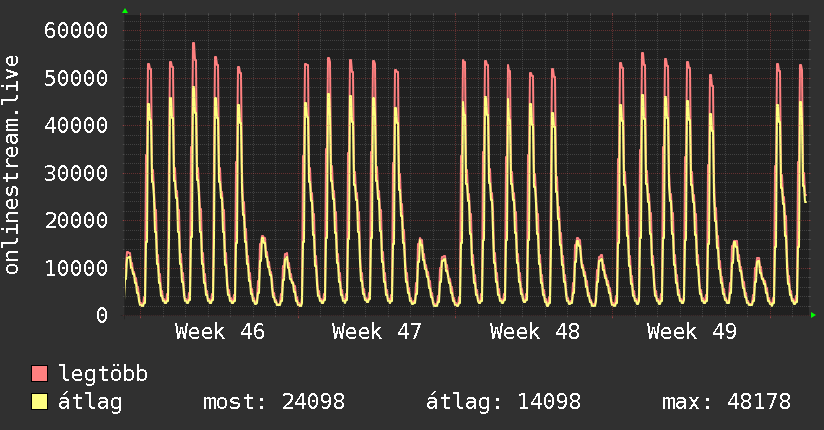Click the Week 48 axis label
This screenshot has width=824, height=430.
534,332
